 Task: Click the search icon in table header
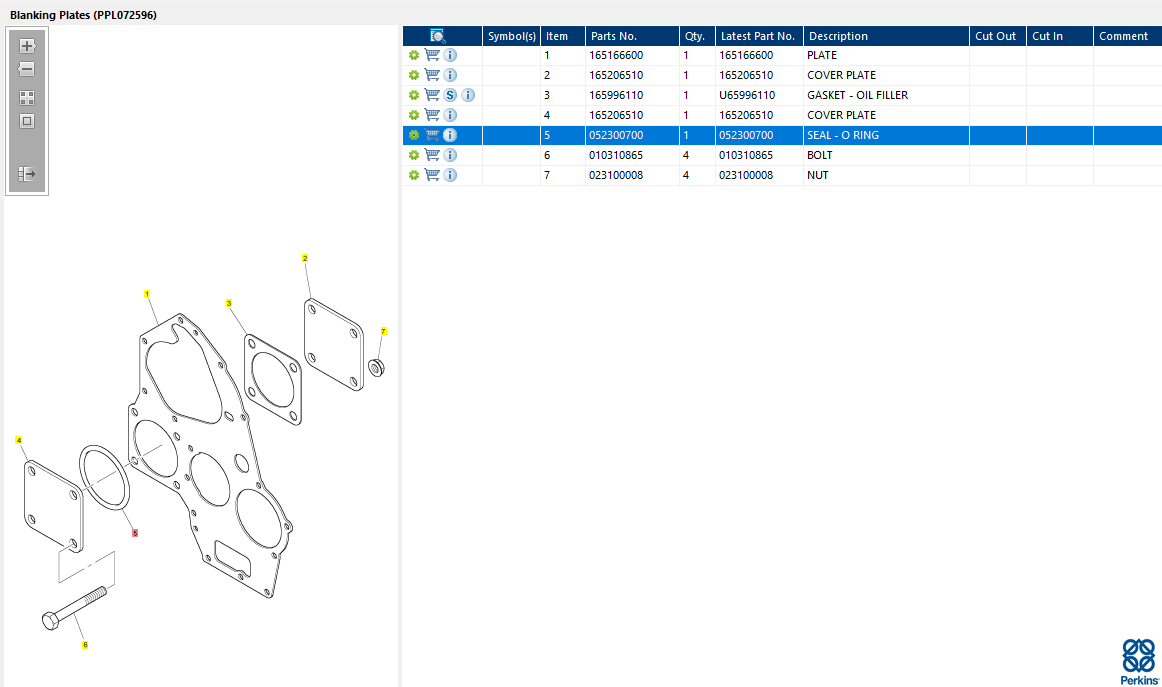click(x=437, y=36)
